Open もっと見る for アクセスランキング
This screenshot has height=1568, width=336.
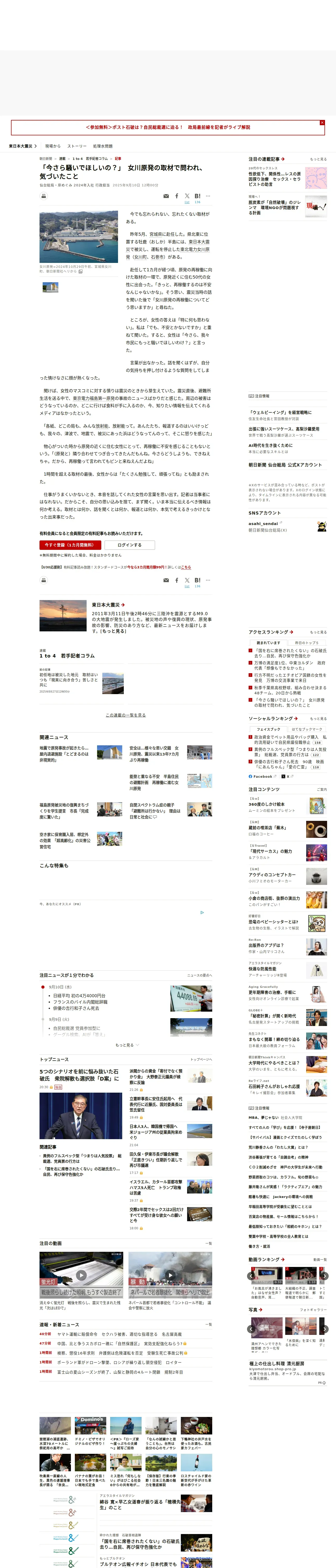(x=318, y=632)
